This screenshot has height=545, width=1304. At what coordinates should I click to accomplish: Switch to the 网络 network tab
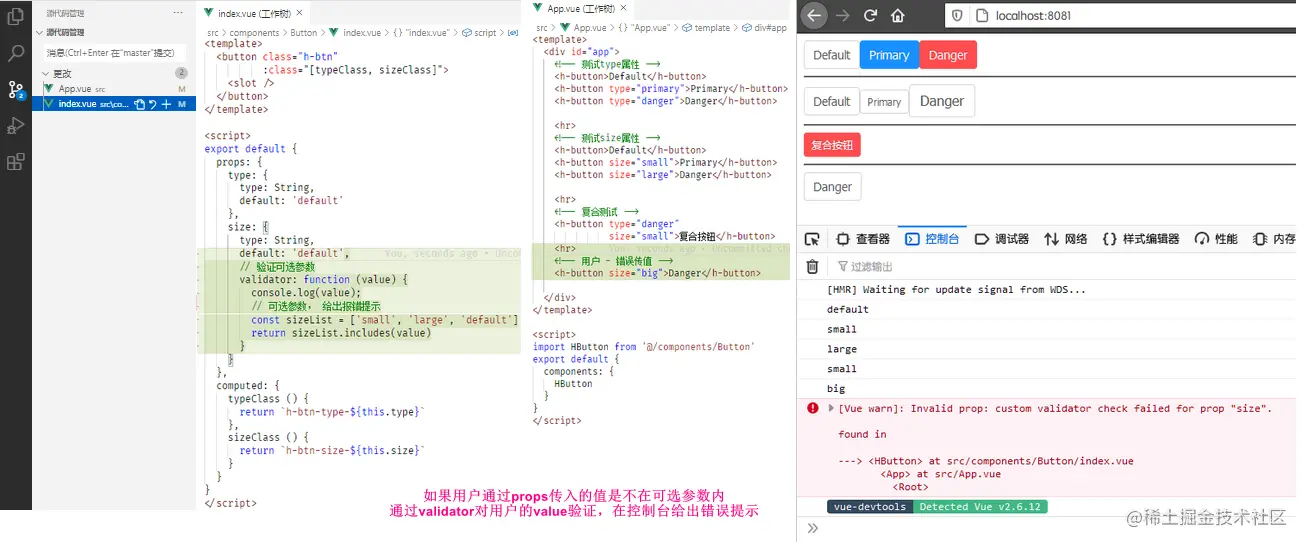(1065, 239)
